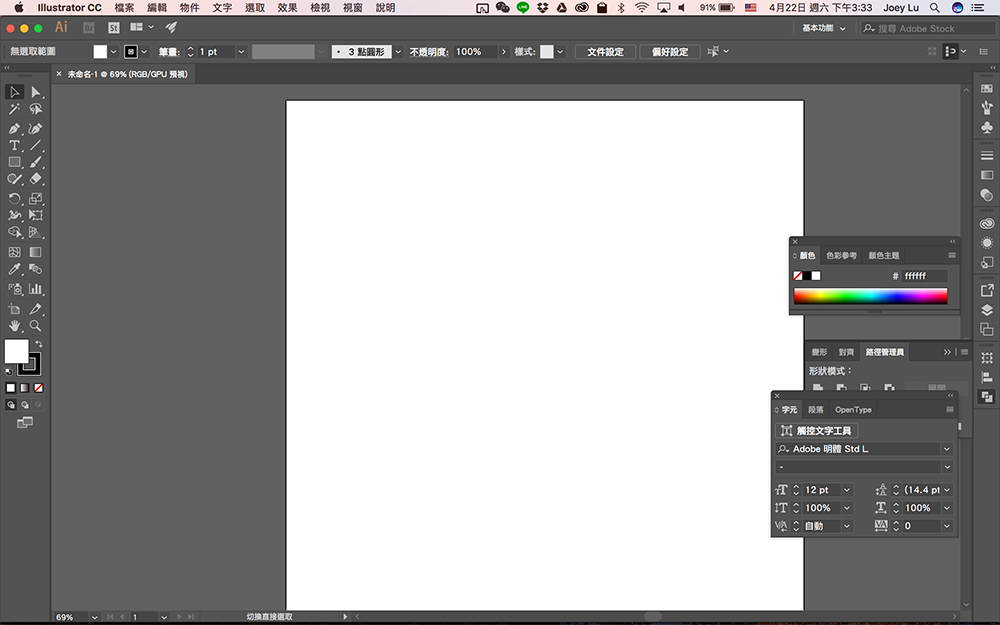Open the 檔案 menu
This screenshot has width=1000, height=625.
tap(124, 8)
